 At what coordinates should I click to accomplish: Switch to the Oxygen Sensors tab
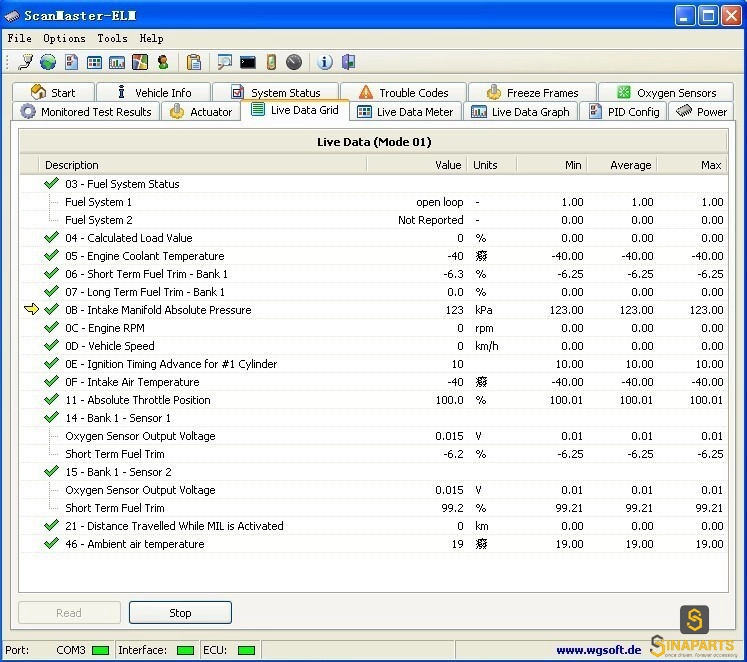[666, 92]
